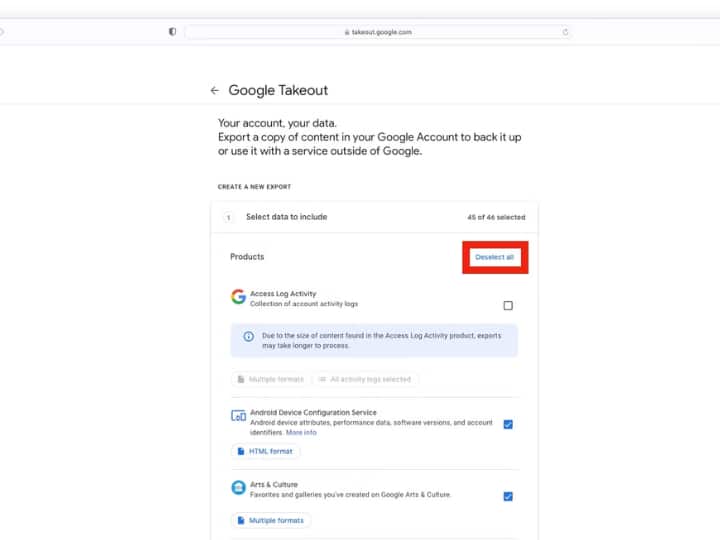Click the 45 of 46 selected counter

[x=496, y=217]
